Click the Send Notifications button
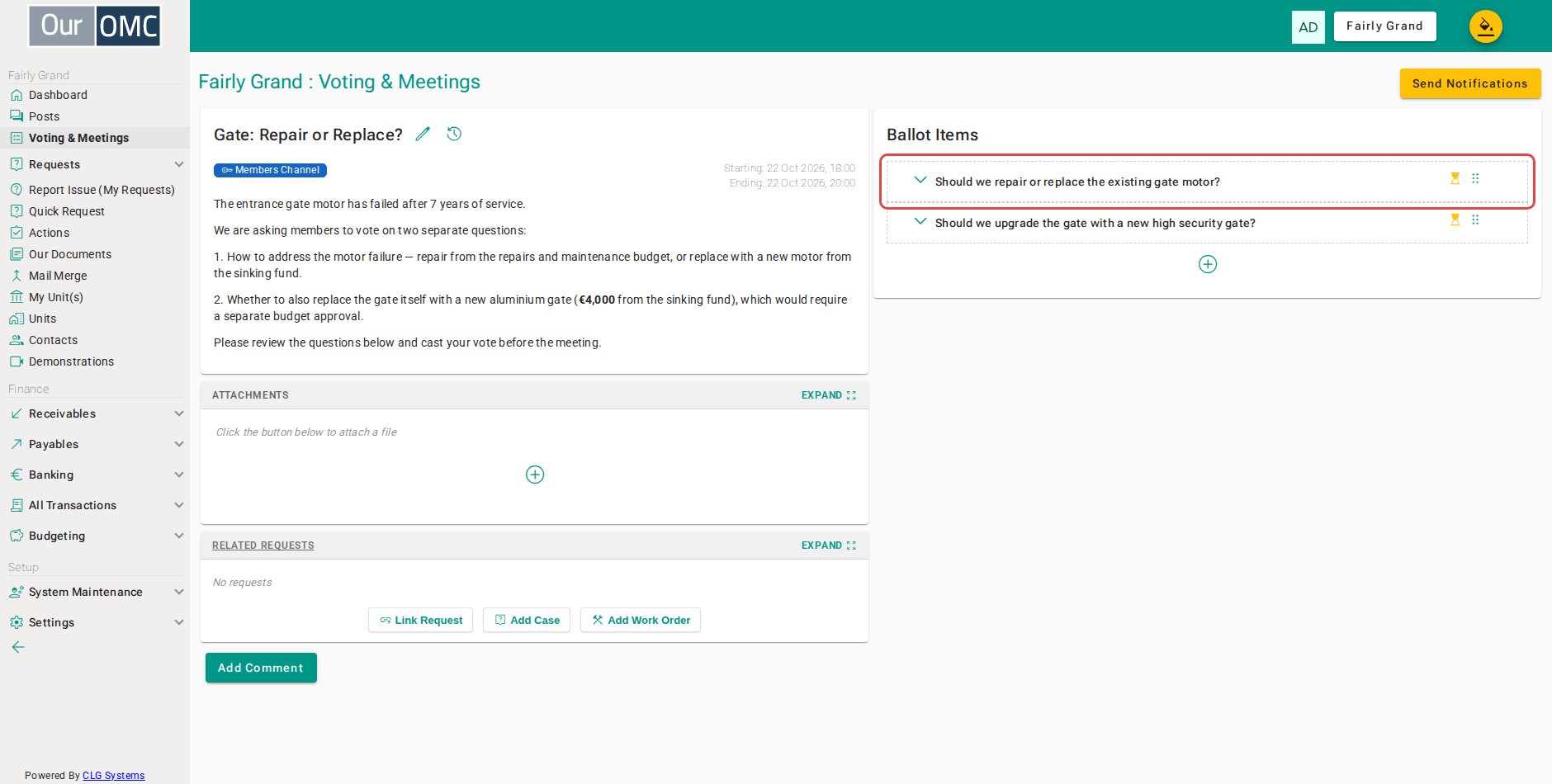Image resolution: width=1552 pixels, height=784 pixels. click(1469, 83)
